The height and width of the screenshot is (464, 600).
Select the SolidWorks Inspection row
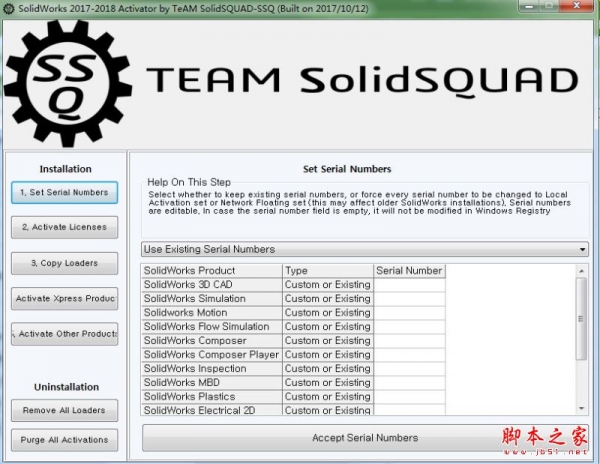pyautogui.click(x=293, y=369)
